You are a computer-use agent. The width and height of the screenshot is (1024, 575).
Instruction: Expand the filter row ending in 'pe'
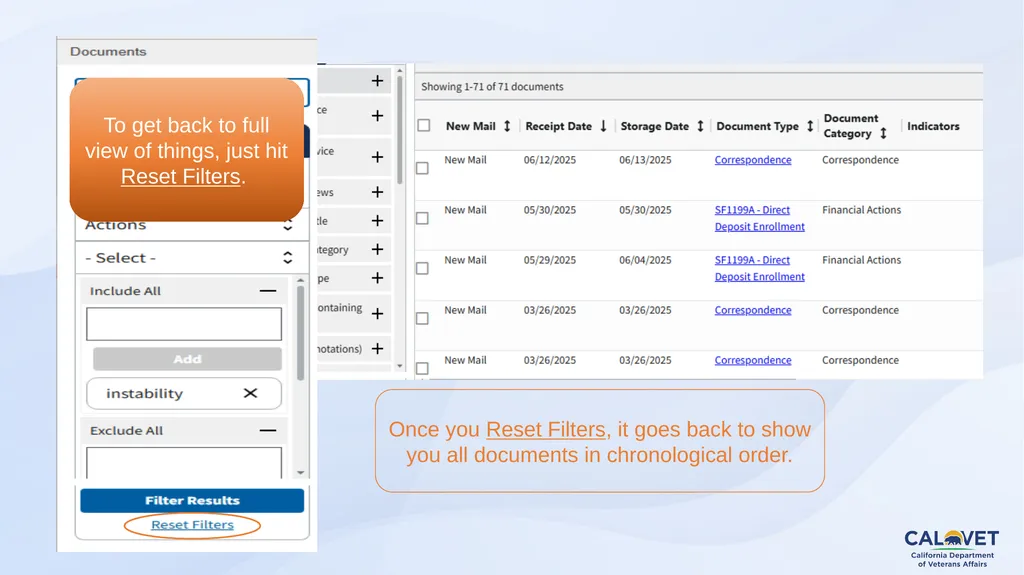(x=377, y=278)
